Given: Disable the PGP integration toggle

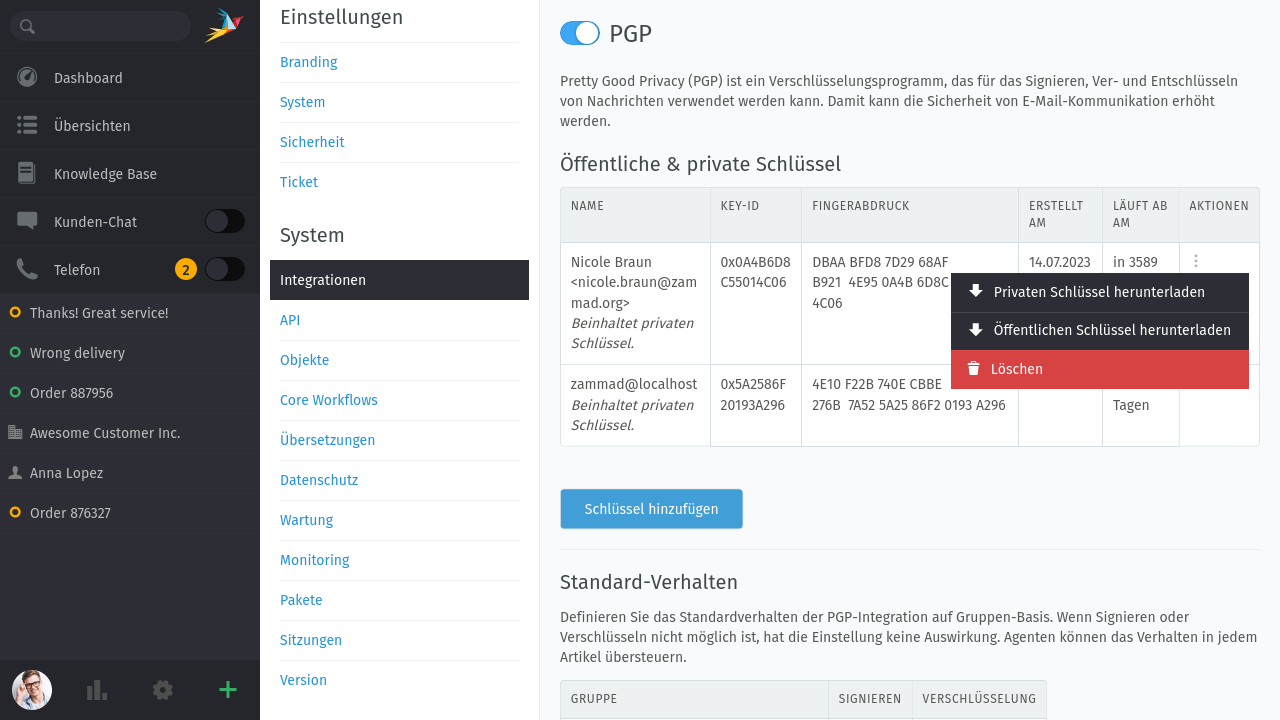Looking at the screenshot, I should pos(579,33).
